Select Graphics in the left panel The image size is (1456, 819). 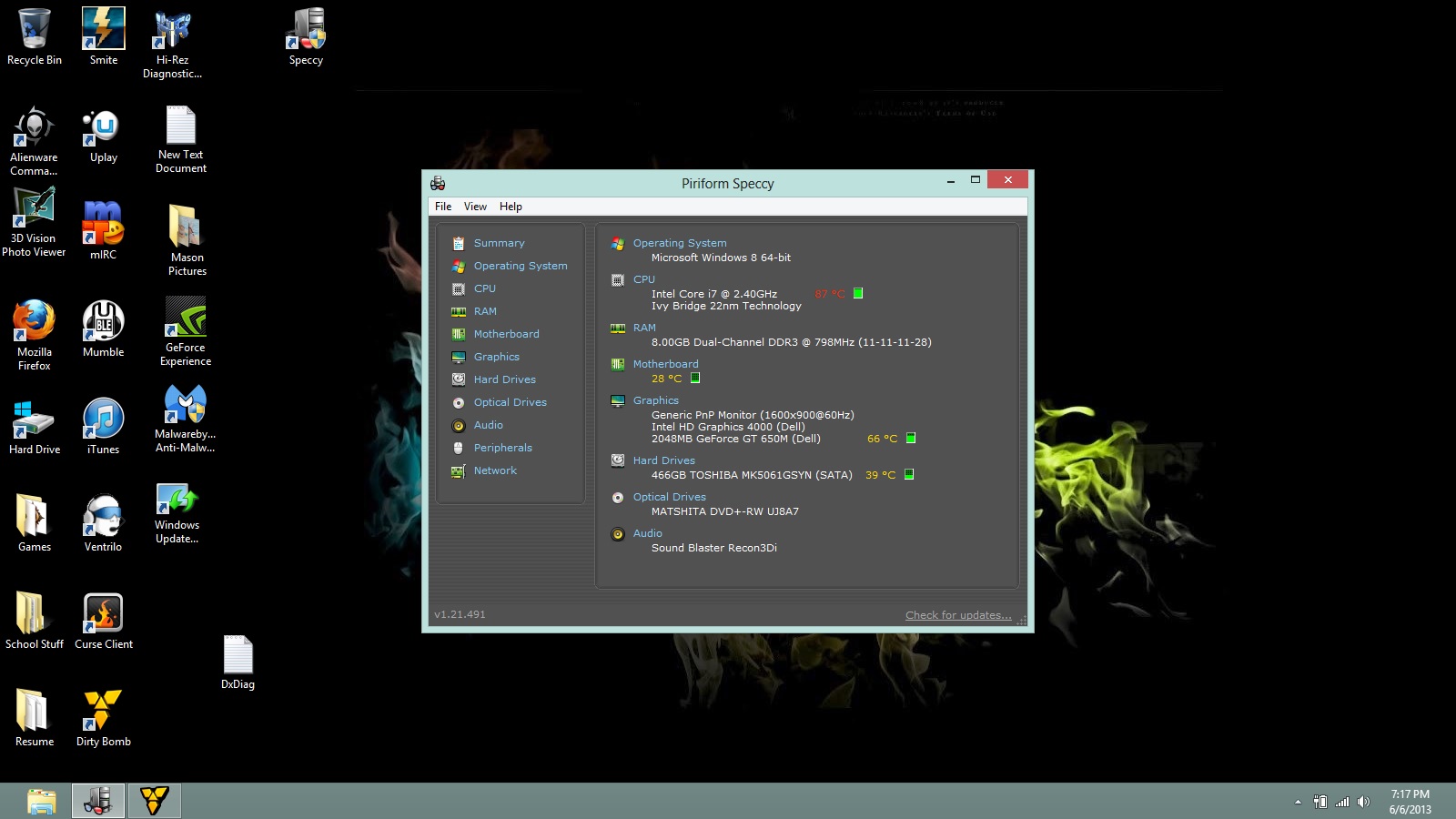[x=496, y=357]
